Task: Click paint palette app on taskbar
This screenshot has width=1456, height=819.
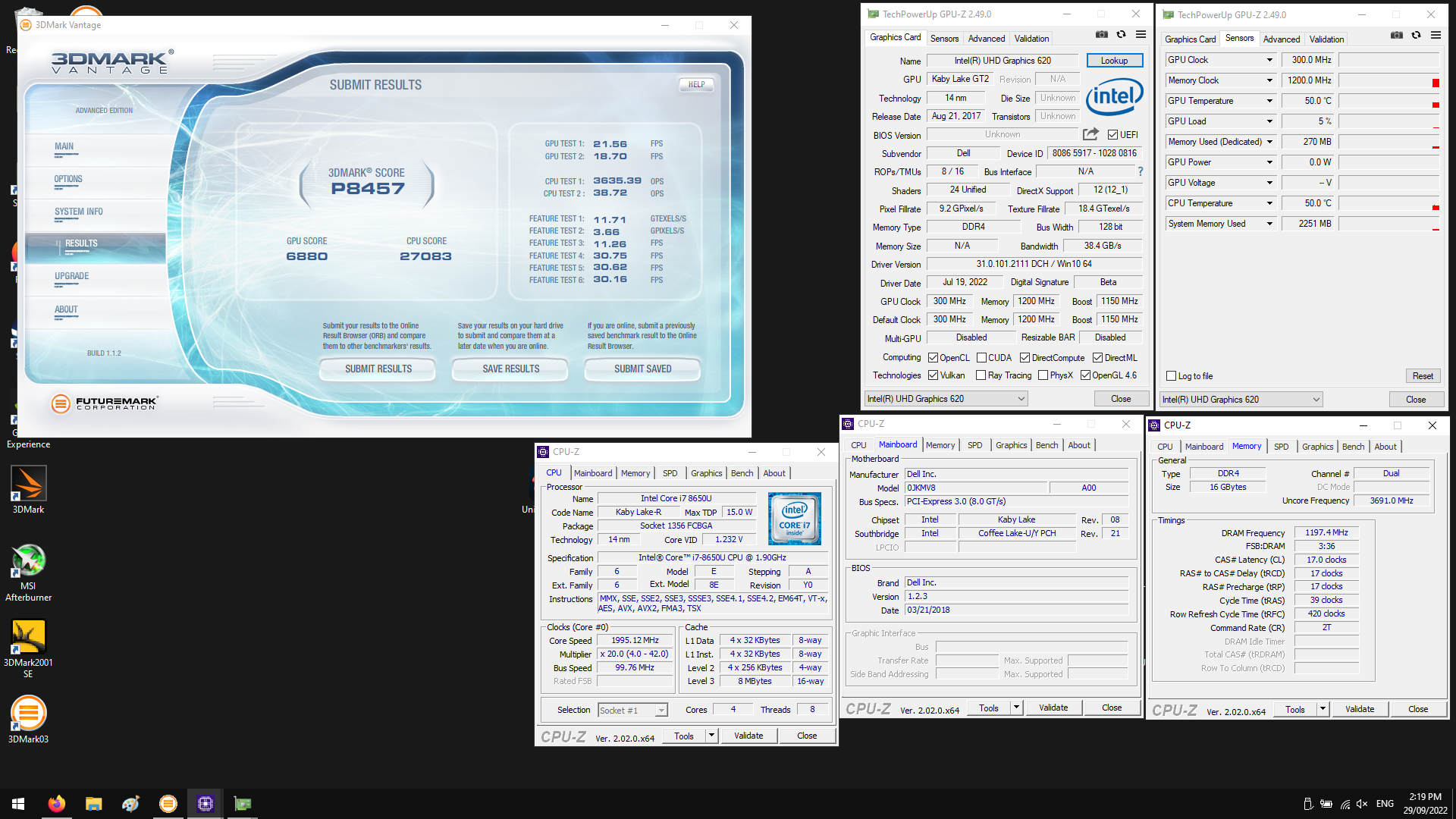Action: click(130, 804)
